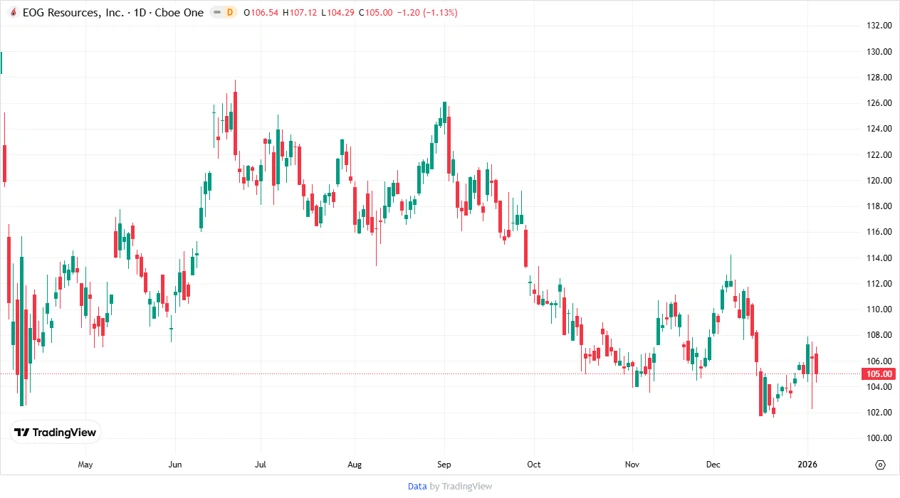Click the Dec label on time axis
Viewport: 900px width, 498px height.
(713, 464)
